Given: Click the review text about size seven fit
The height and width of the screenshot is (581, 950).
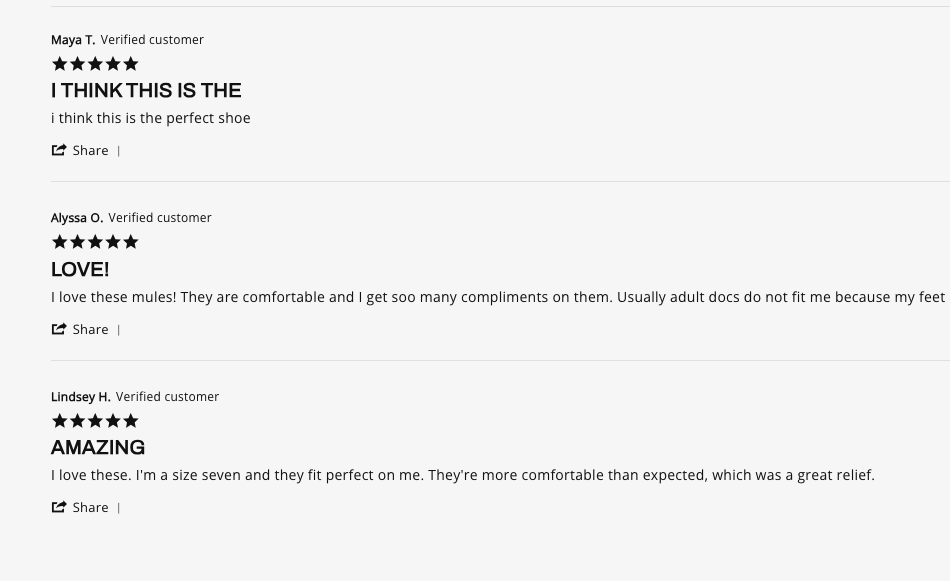Looking at the screenshot, I should (x=463, y=476).
